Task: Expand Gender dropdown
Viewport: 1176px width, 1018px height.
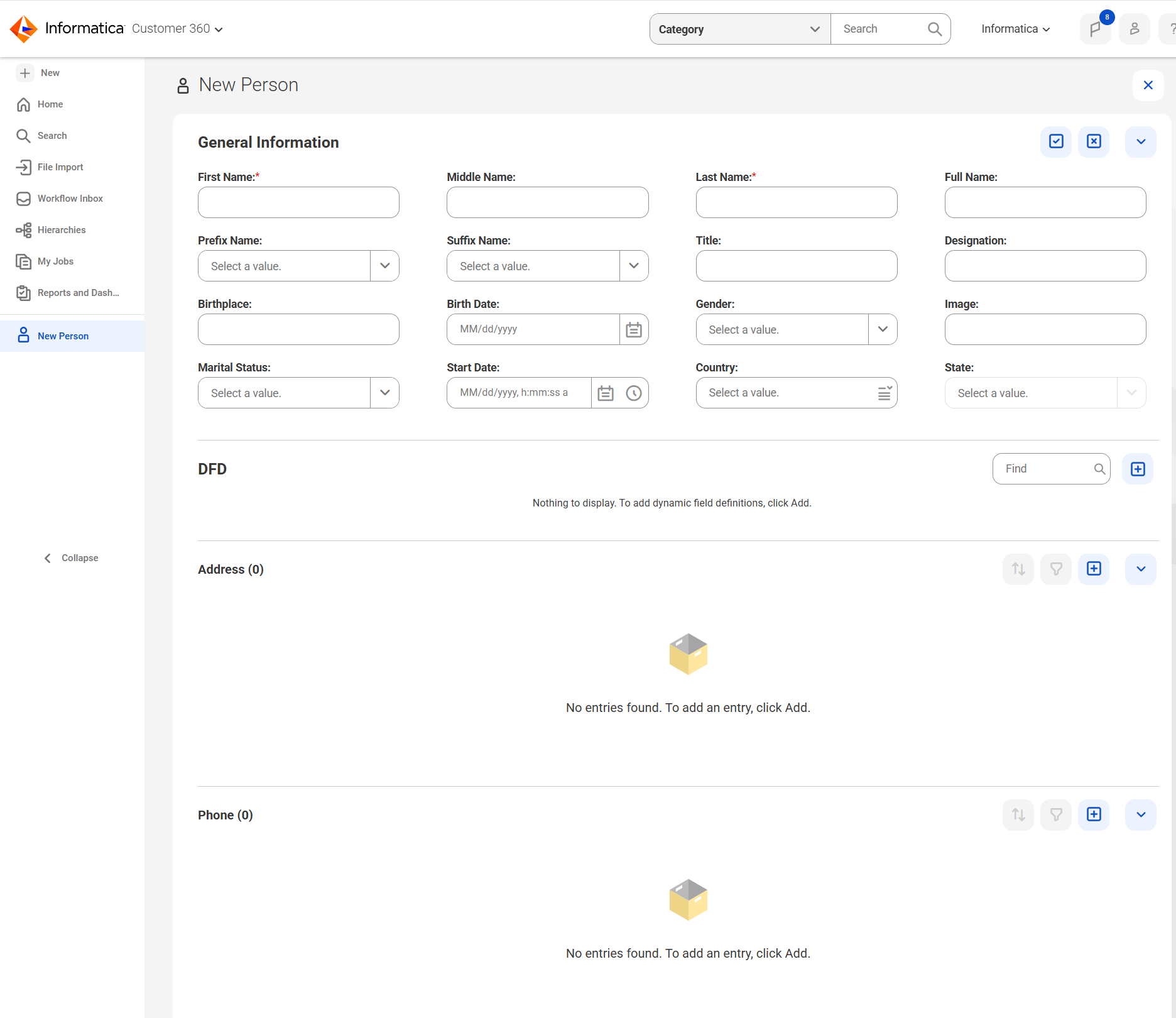Action: click(x=883, y=329)
